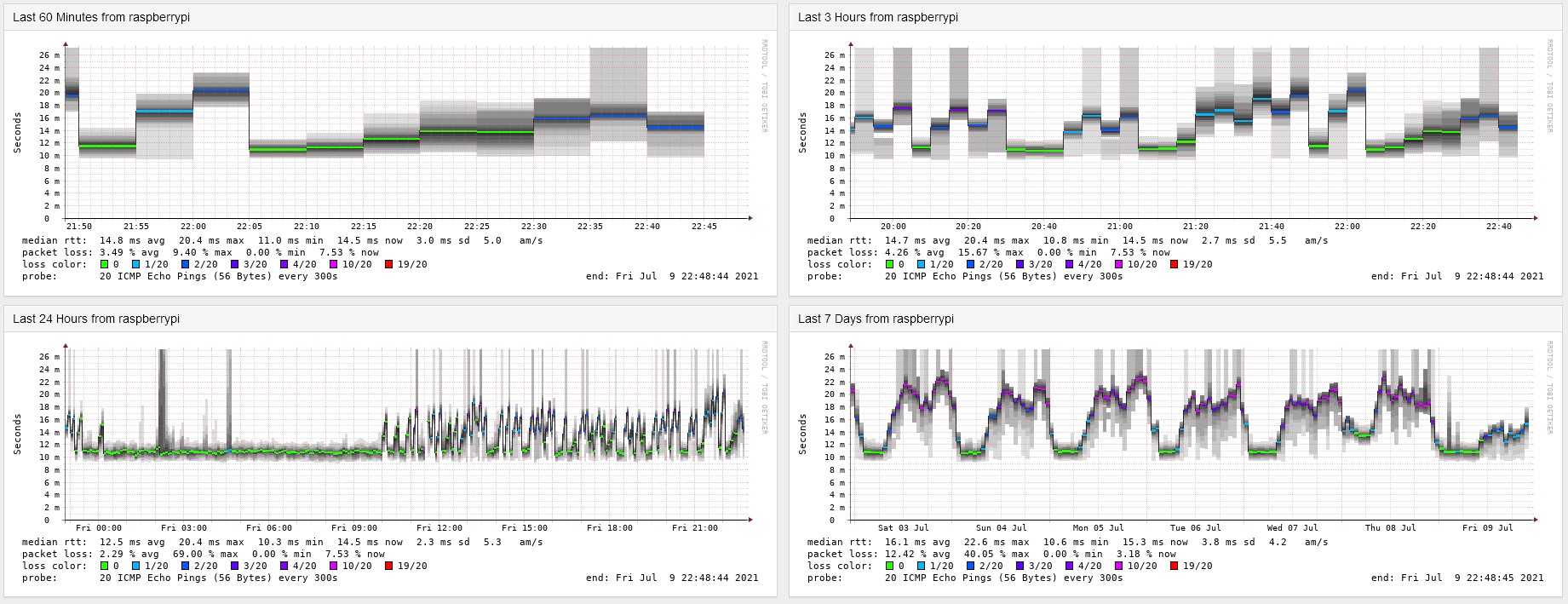Click 'Mon 05 Jul' label on 7 Days graph
The image size is (1568, 604).
pos(1098,528)
